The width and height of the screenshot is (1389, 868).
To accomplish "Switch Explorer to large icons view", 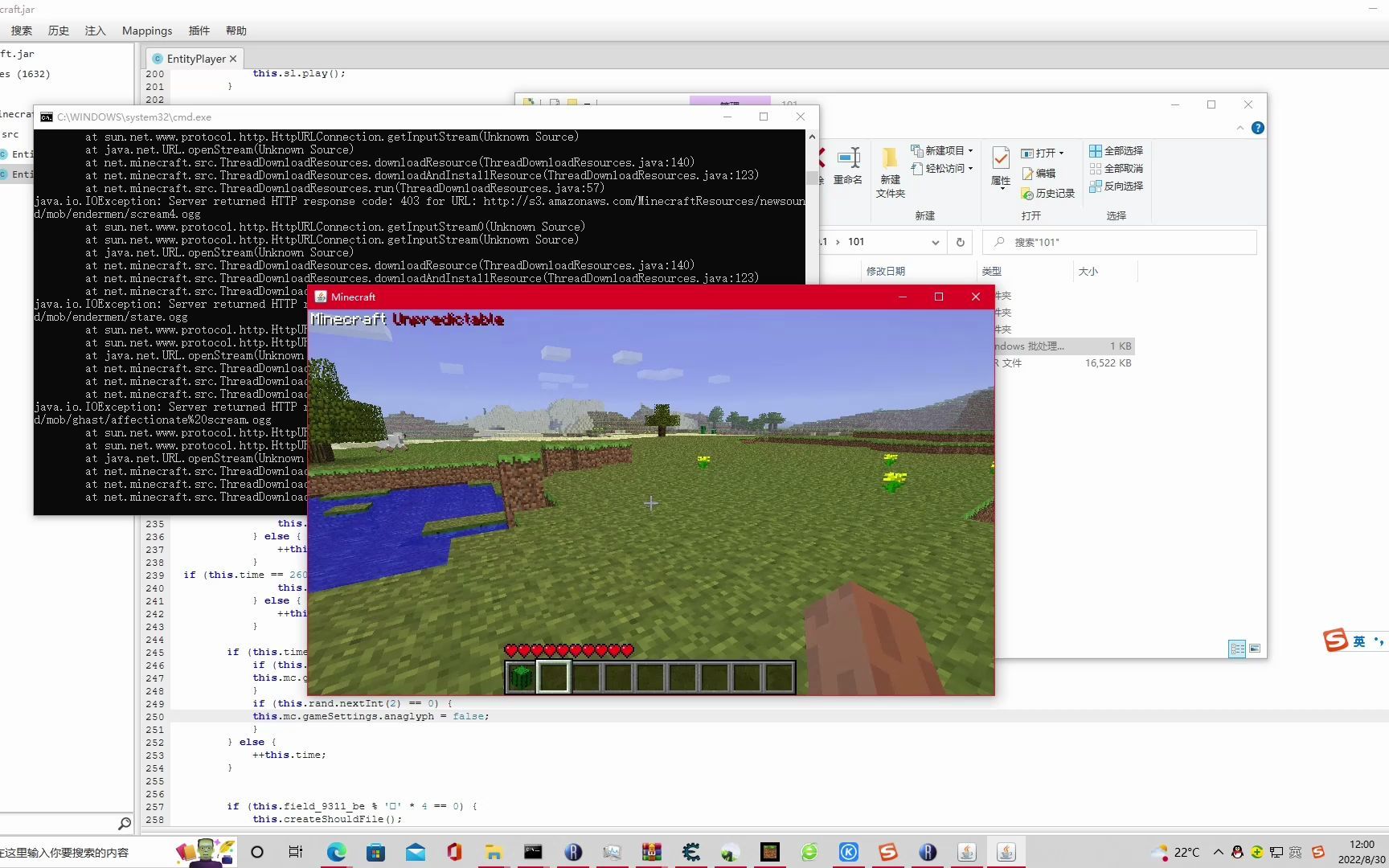I will (x=1255, y=648).
